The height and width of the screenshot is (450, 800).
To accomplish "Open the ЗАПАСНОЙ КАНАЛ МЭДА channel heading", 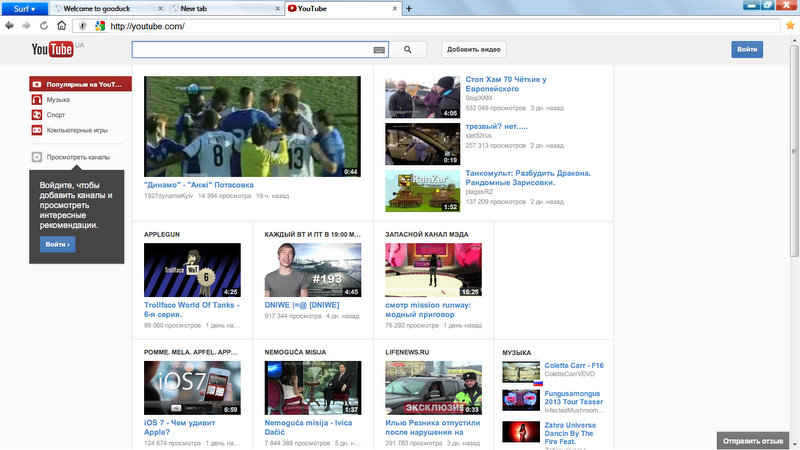I will click(x=427, y=235).
